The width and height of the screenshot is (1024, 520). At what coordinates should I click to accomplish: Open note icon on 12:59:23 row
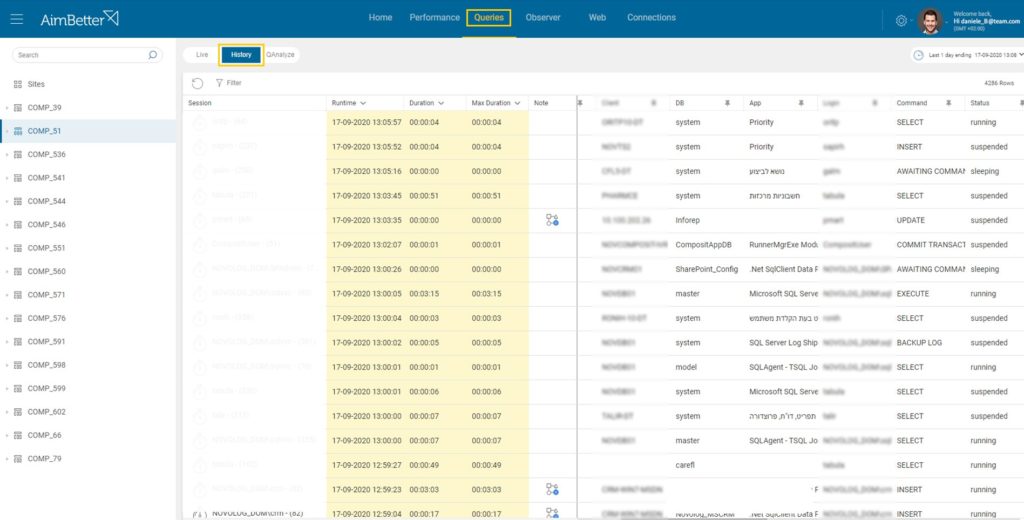point(552,489)
